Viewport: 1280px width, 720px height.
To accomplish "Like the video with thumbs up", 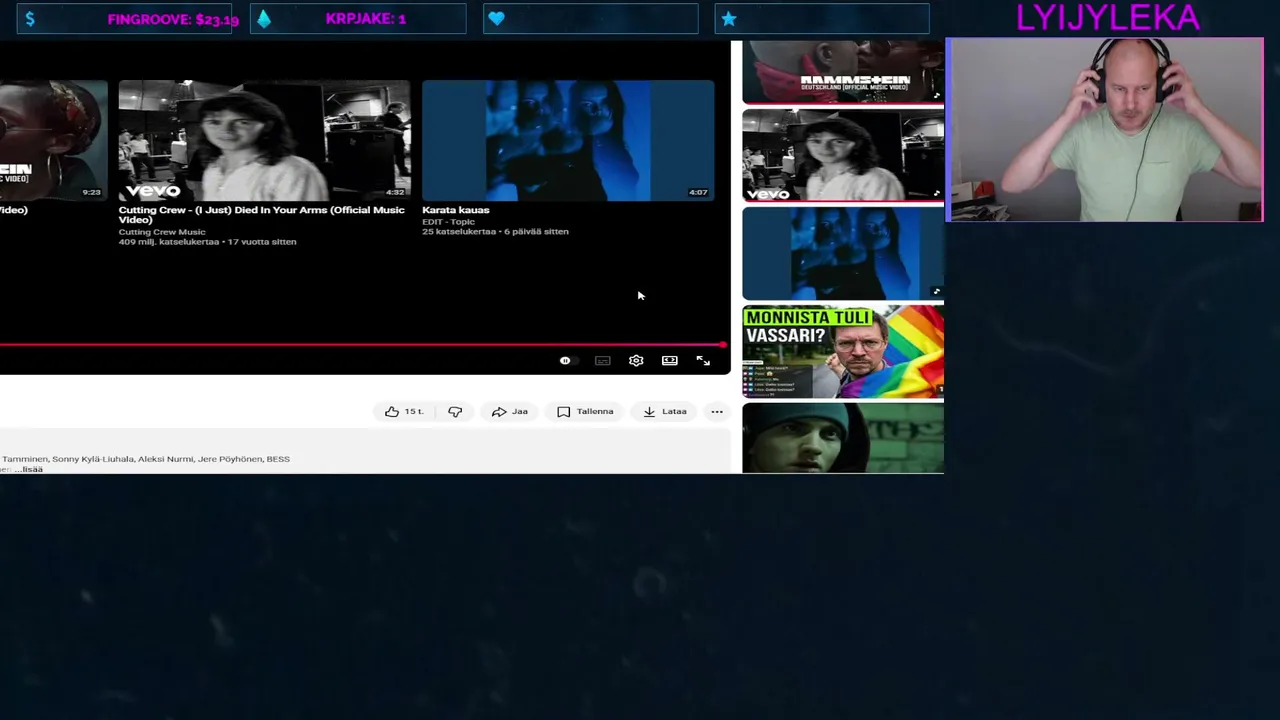I will click(x=392, y=412).
